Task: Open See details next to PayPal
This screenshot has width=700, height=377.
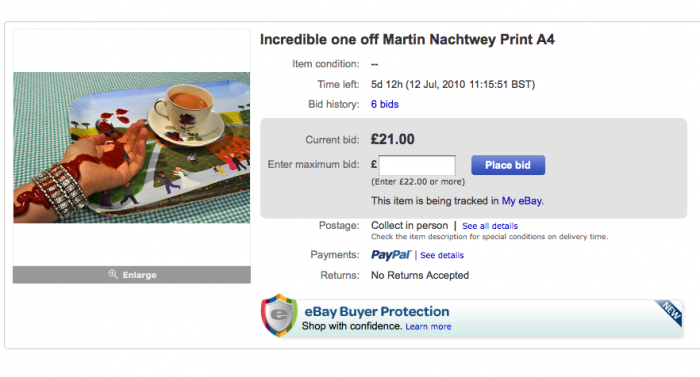Action: 442,255
